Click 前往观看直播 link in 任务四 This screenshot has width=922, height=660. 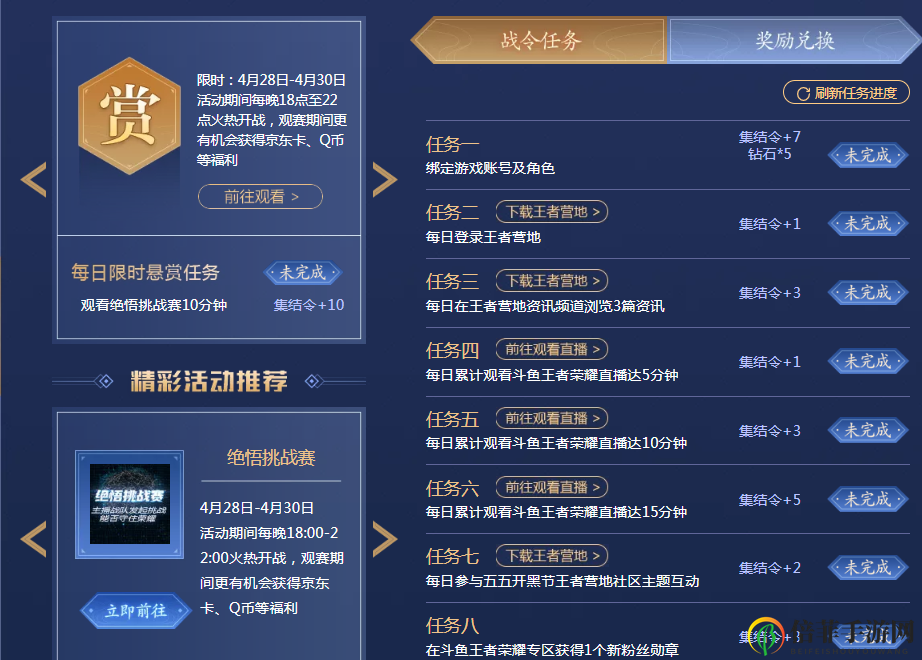[552, 349]
